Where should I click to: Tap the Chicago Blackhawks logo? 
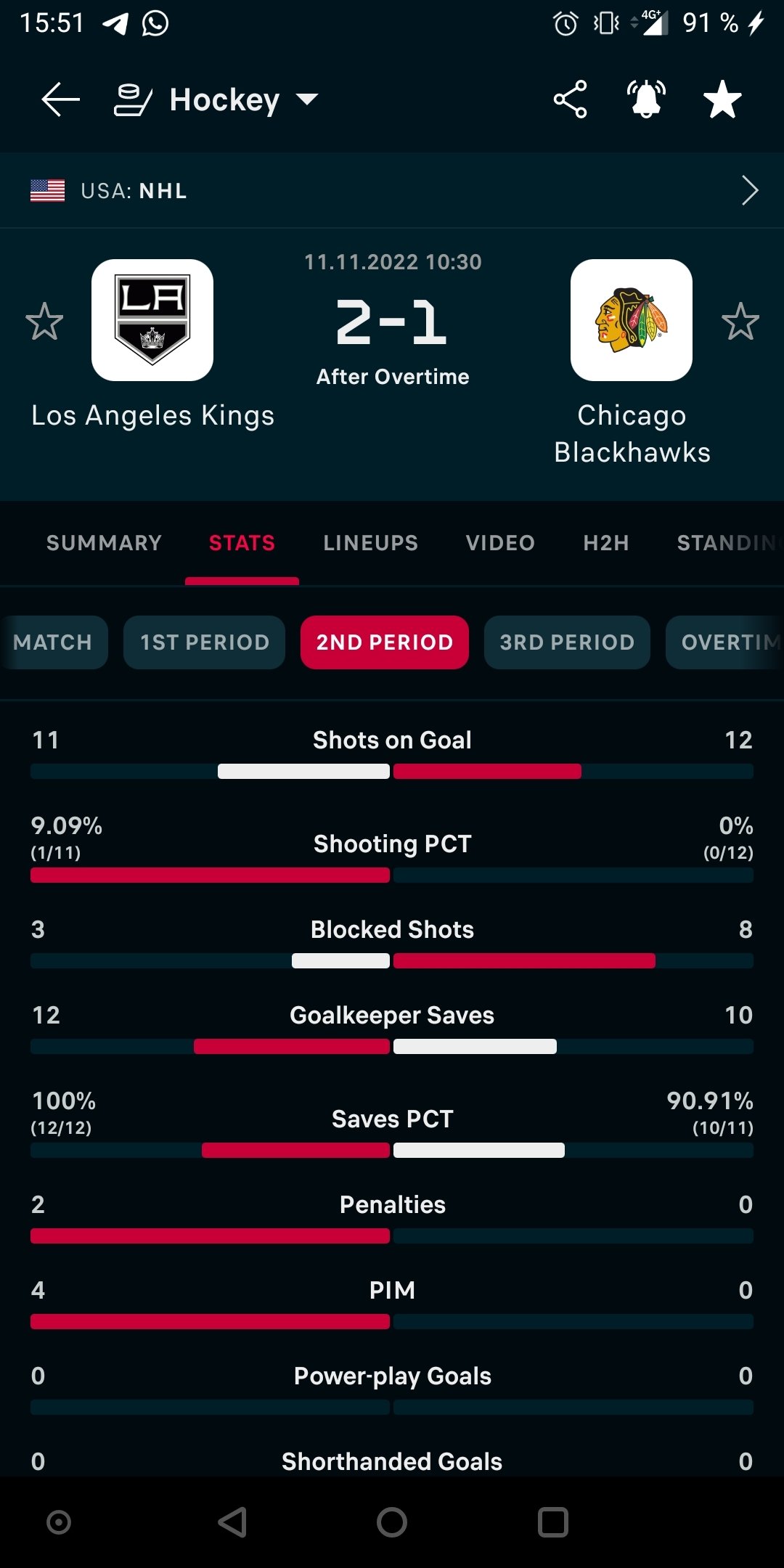pyautogui.click(x=632, y=320)
